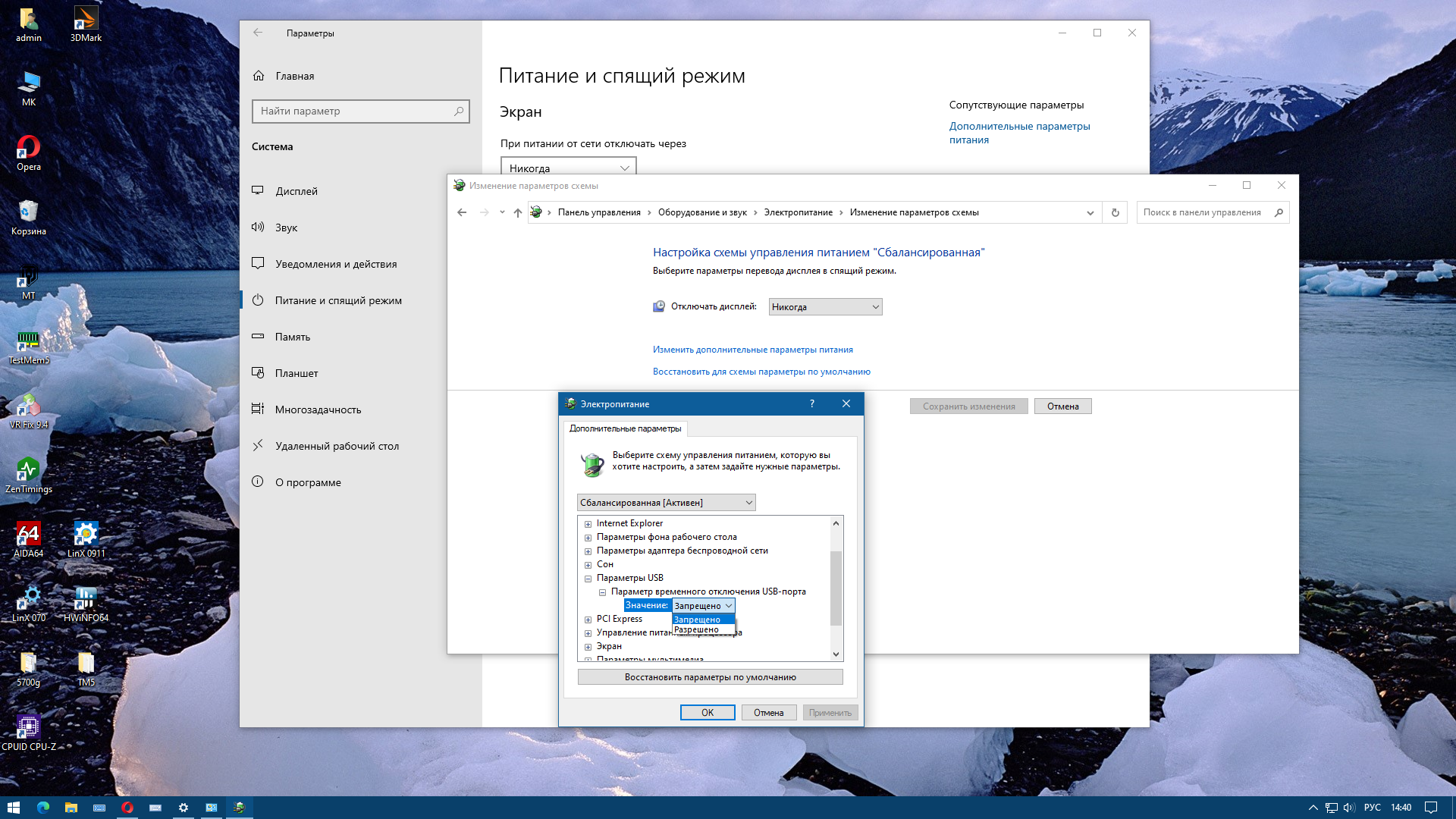
Task: Open the ZenTimings desktop icon
Action: (x=28, y=474)
